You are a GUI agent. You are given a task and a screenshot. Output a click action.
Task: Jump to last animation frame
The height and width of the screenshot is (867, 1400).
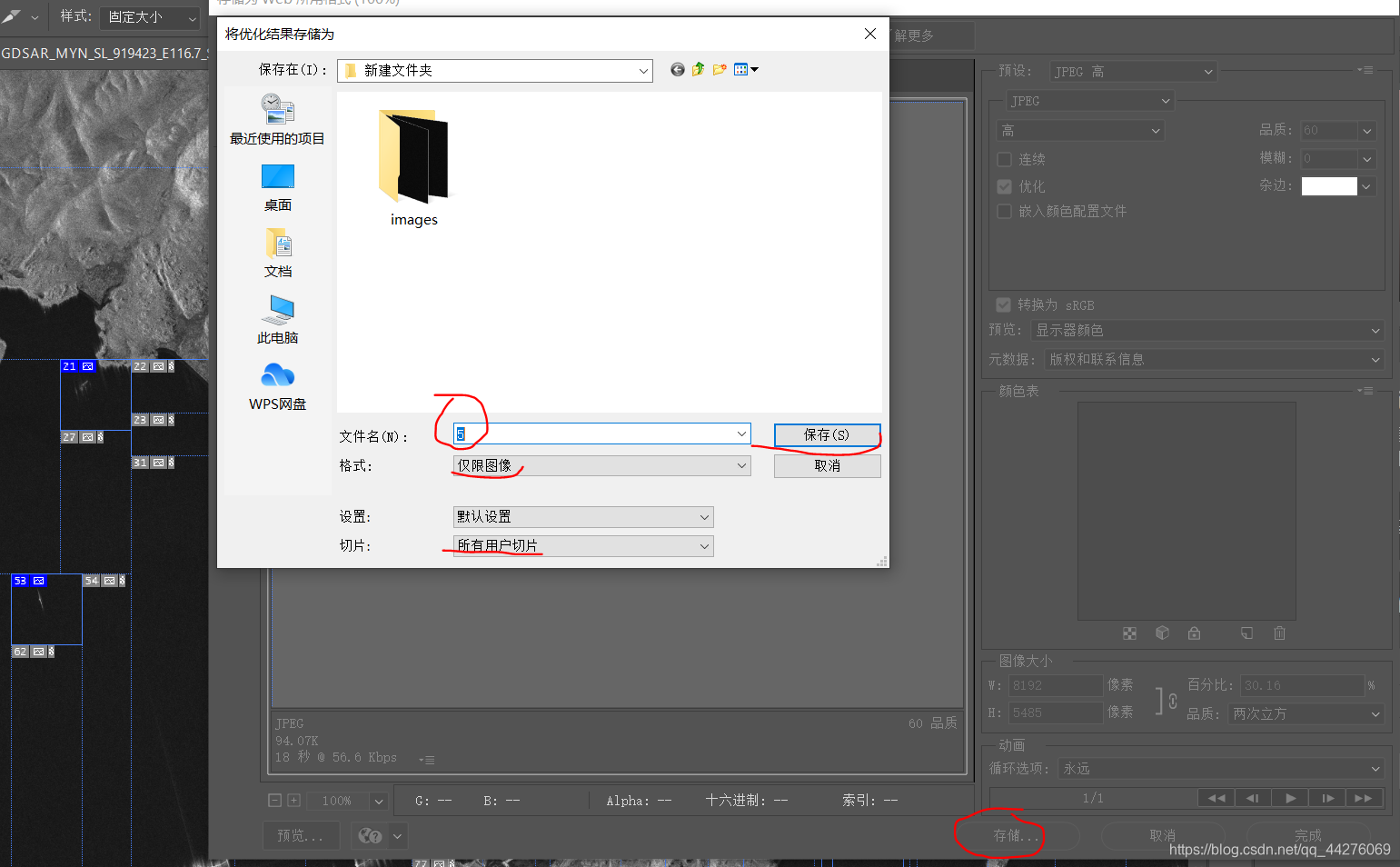tap(1364, 798)
